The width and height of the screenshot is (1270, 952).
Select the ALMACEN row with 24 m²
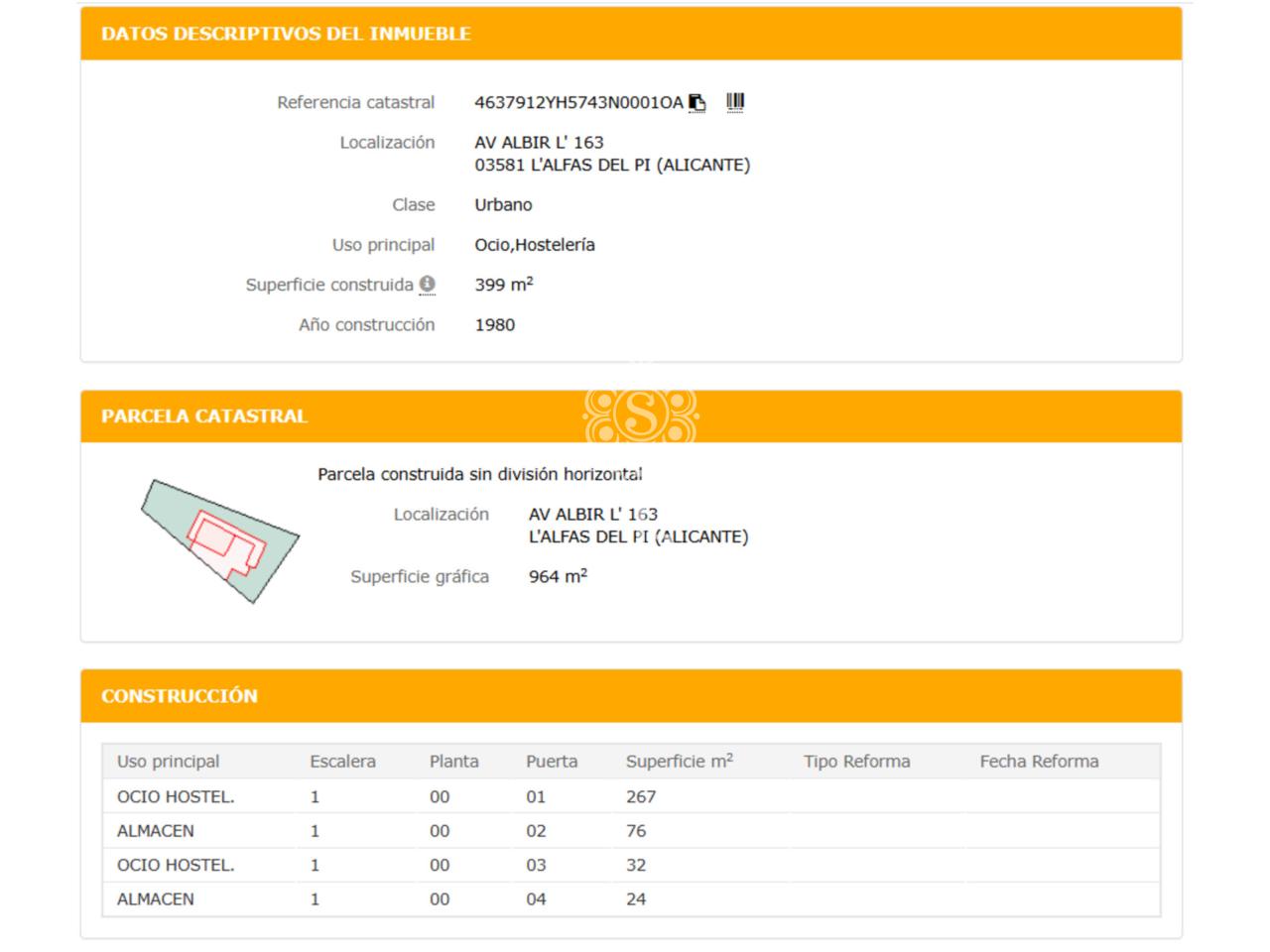[x=156, y=899]
